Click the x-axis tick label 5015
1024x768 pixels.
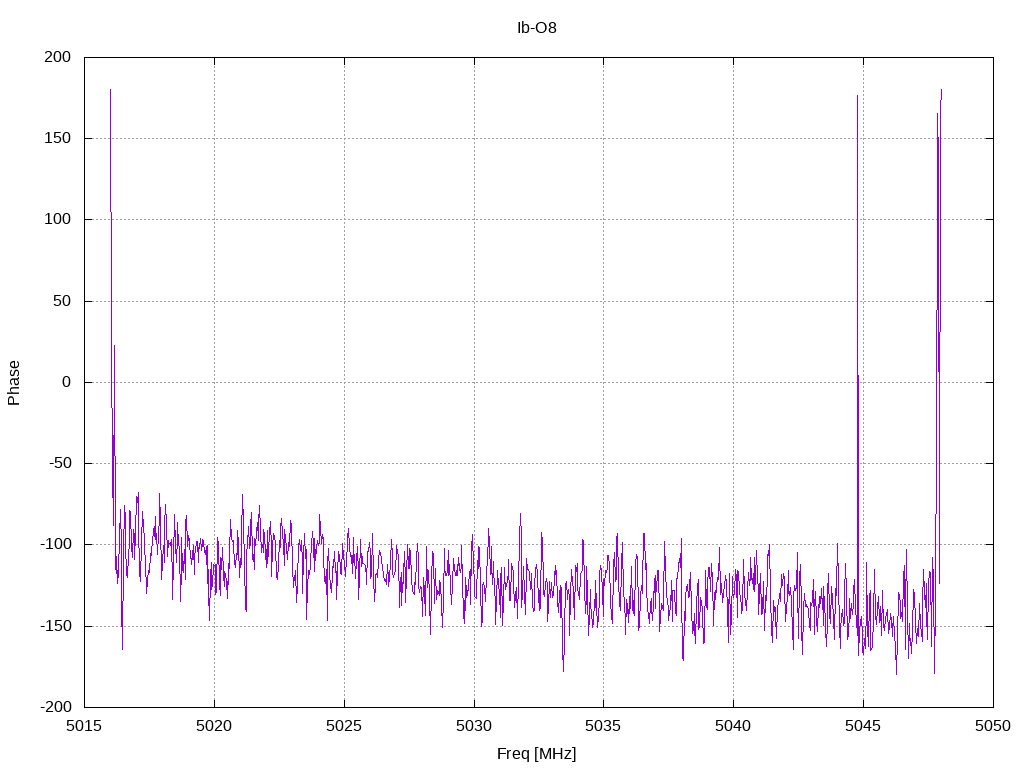coord(84,726)
